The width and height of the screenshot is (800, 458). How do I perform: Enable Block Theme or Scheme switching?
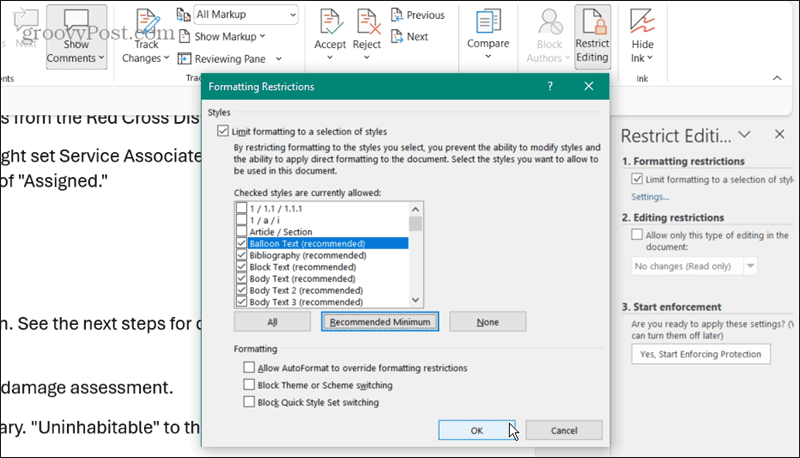pyautogui.click(x=249, y=385)
